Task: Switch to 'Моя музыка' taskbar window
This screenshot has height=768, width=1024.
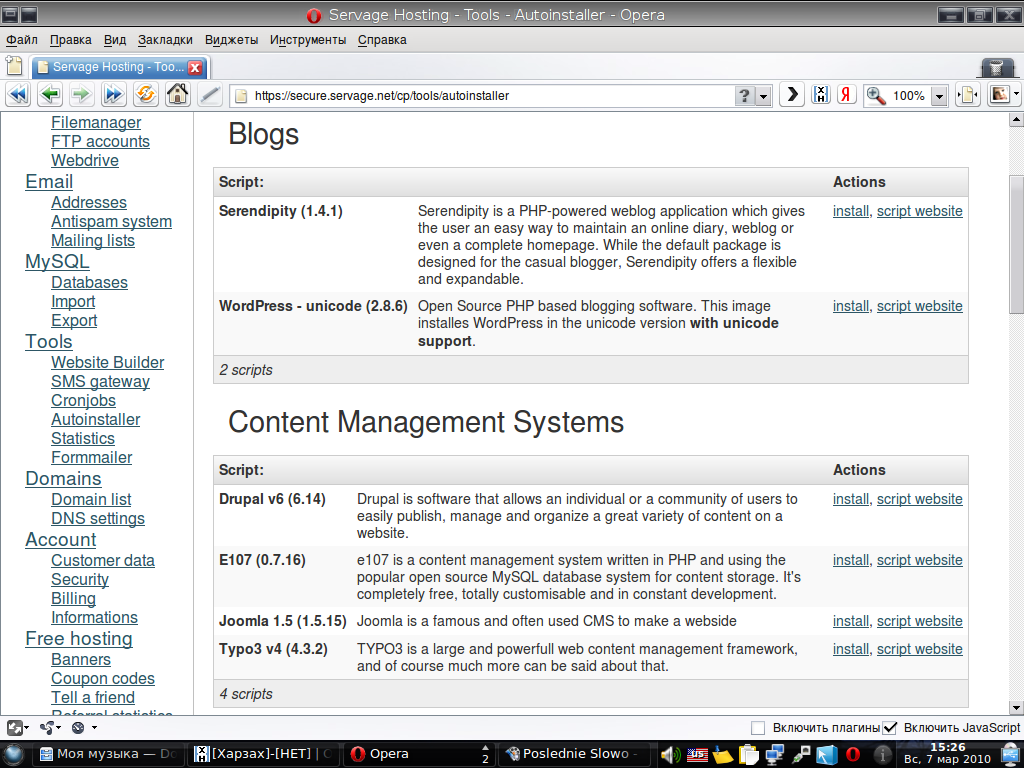Action: point(108,754)
